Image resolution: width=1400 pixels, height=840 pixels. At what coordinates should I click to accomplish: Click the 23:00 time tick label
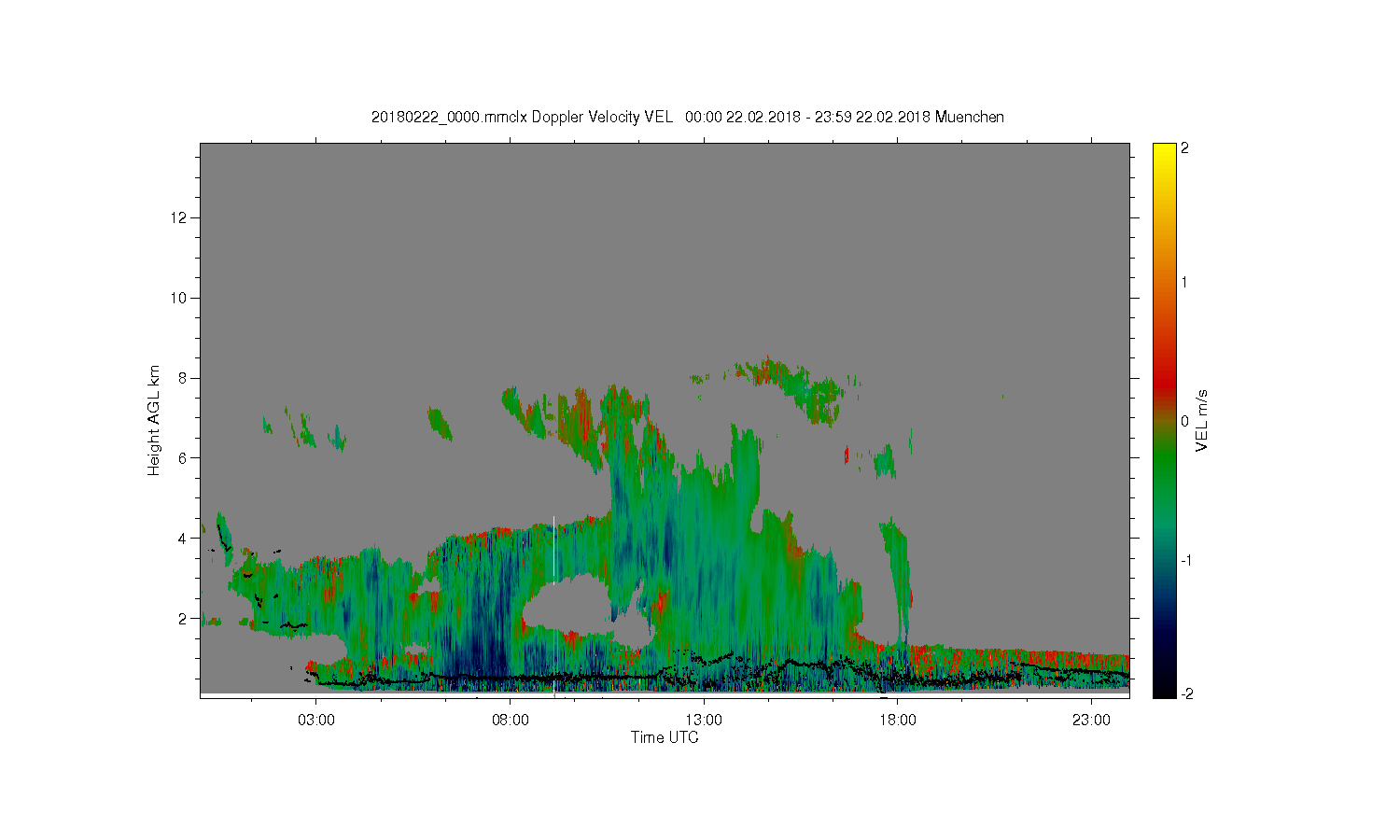pyautogui.click(x=1091, y=721)
